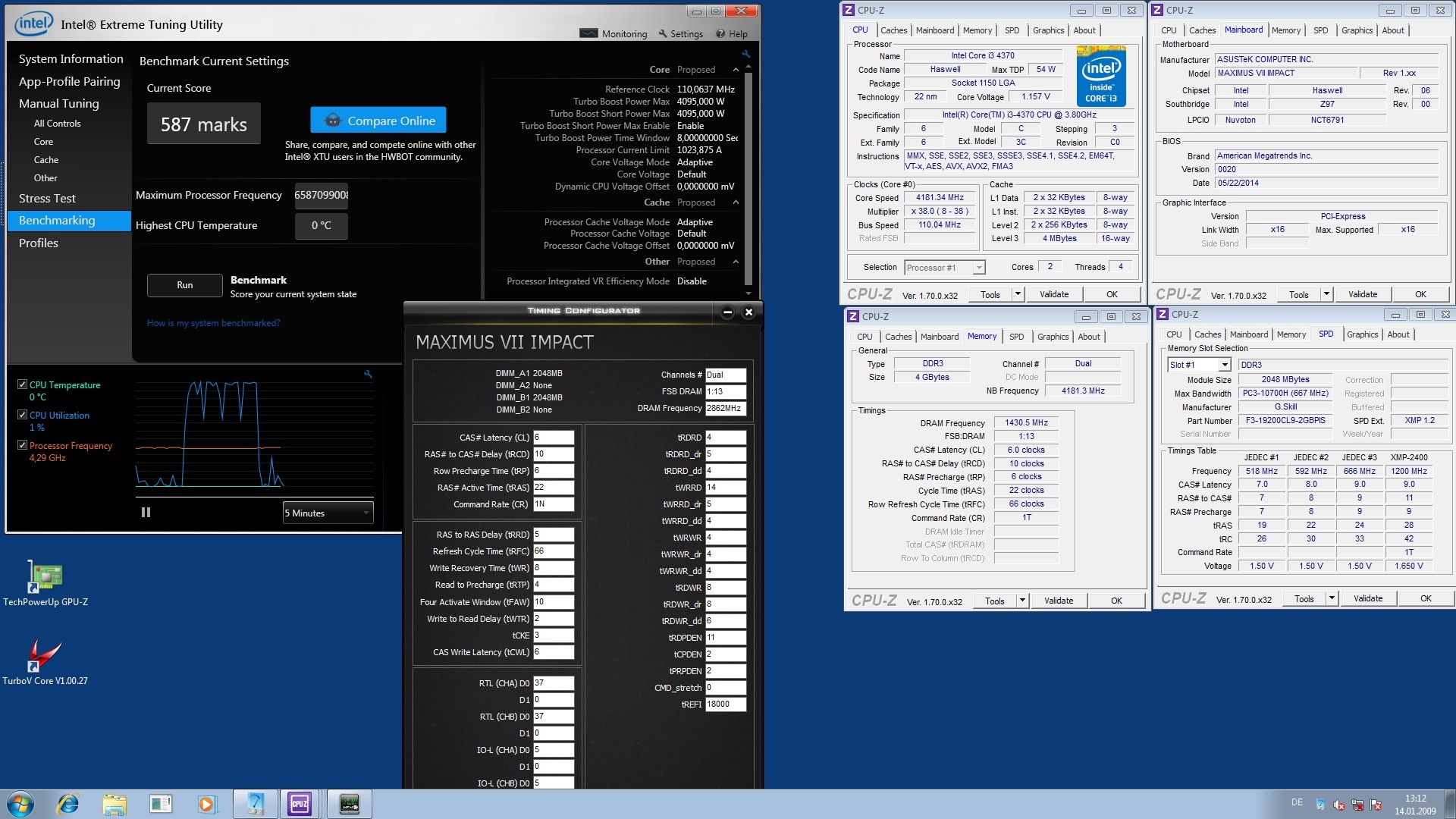Click the DRAM Frequency 2862MHz field

pyautogui.click(x=726, y=408)
